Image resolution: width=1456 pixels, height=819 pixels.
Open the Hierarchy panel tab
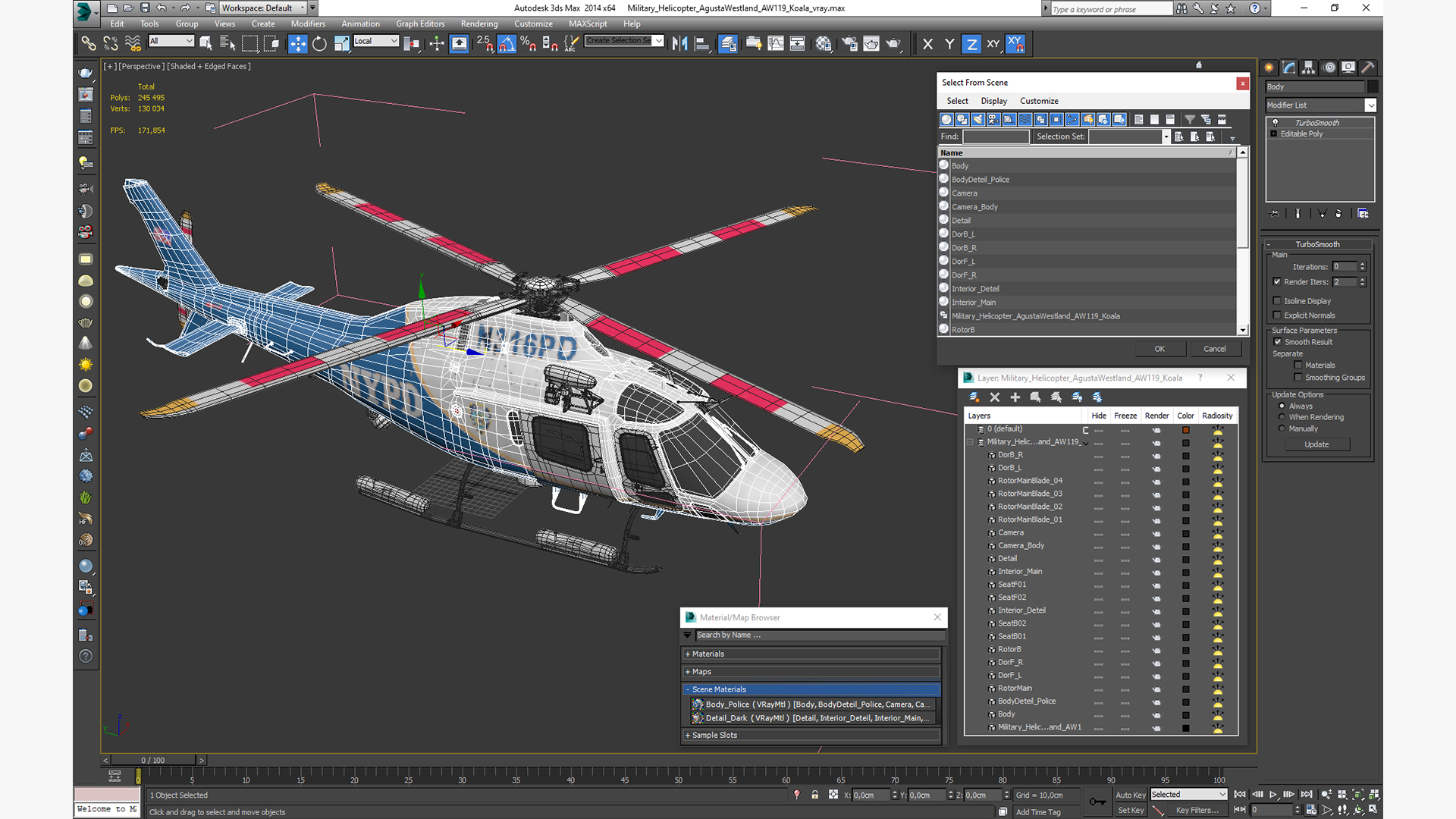(1309, 67)
